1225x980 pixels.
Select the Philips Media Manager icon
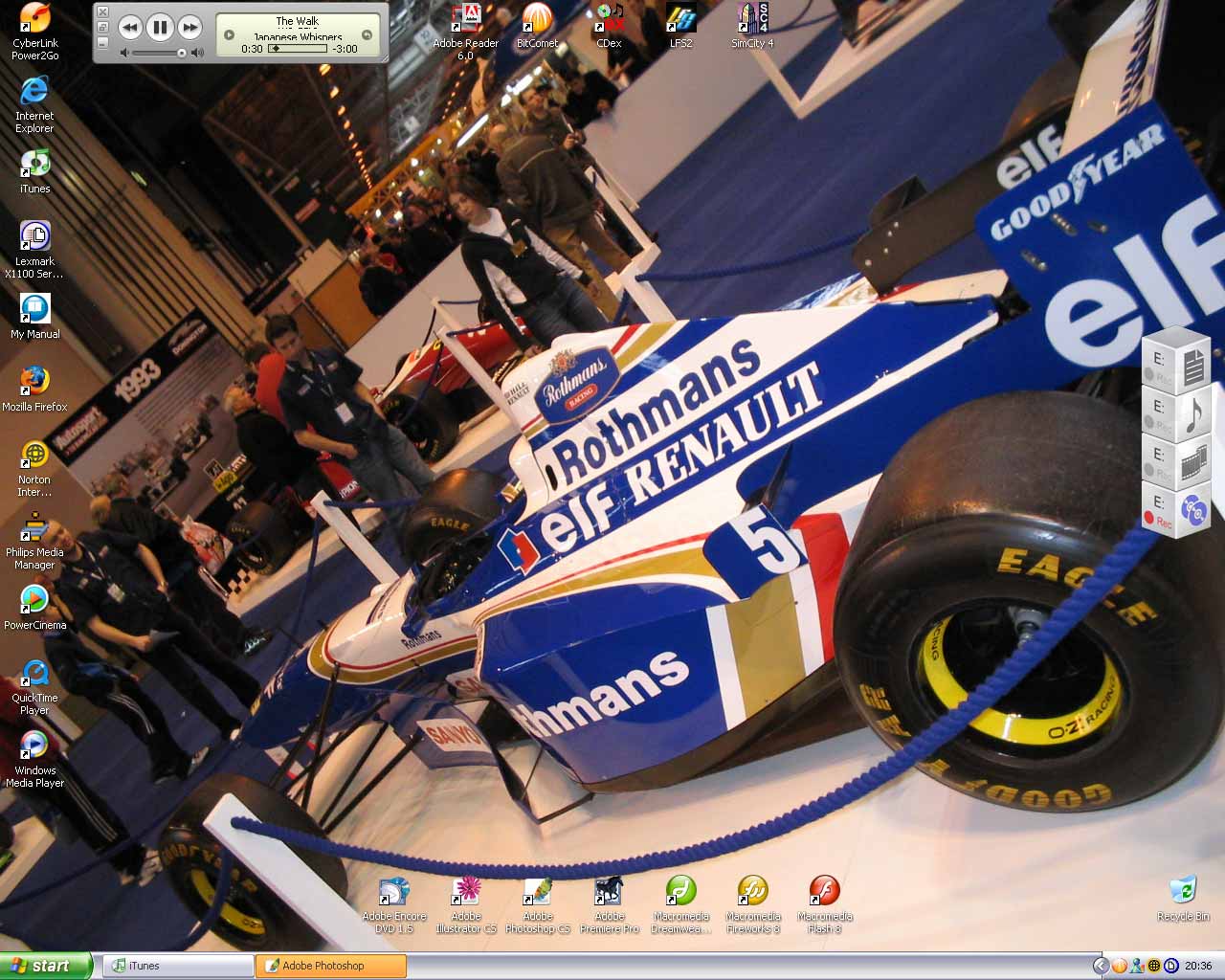[34, 541]
